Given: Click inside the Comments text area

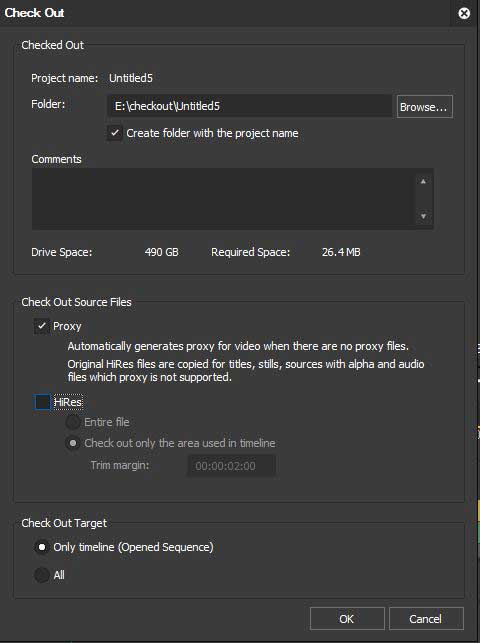Looking at the screenshot, I should [223, 199].
